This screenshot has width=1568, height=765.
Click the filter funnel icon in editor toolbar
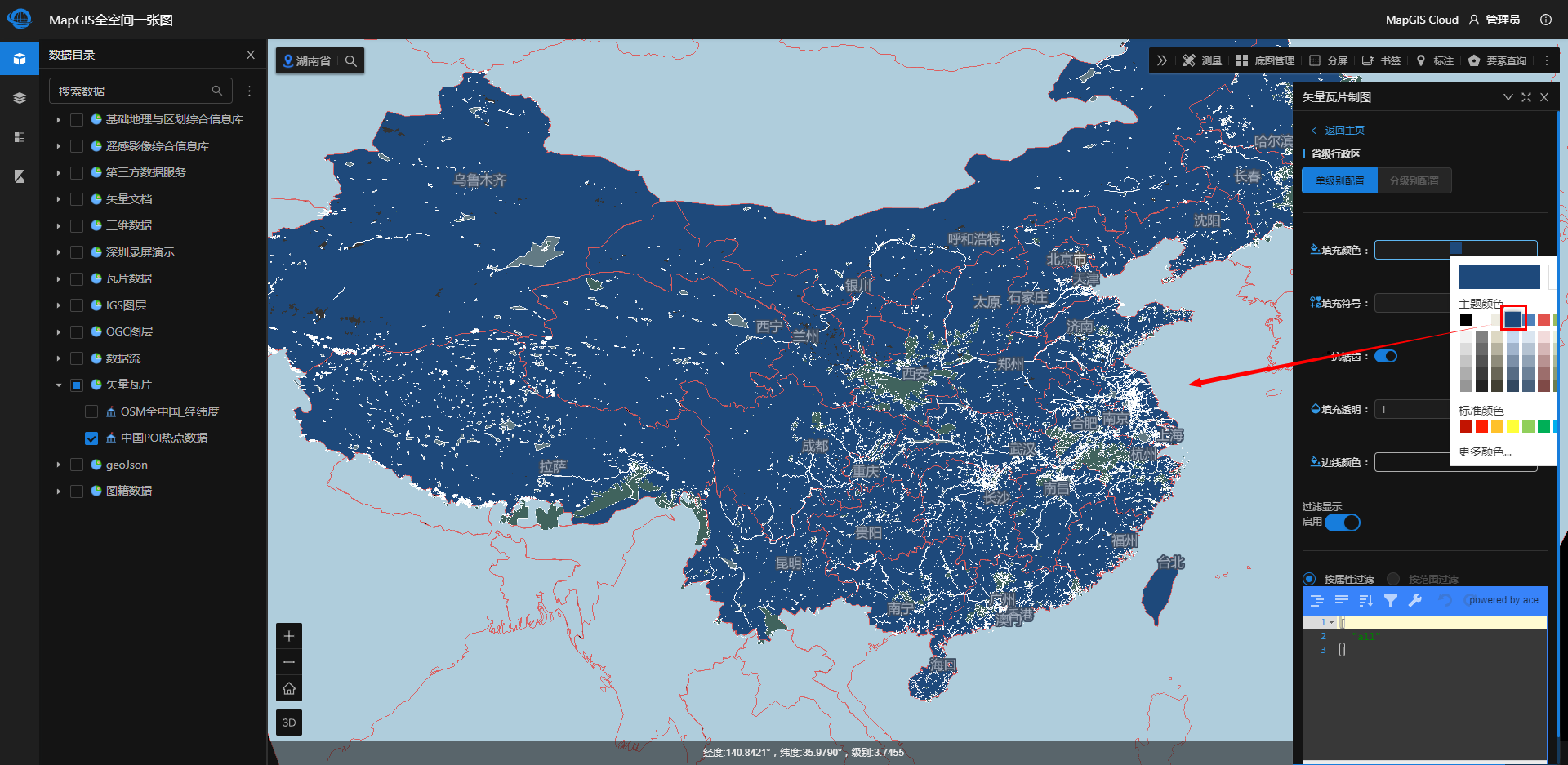point(1390,601)
